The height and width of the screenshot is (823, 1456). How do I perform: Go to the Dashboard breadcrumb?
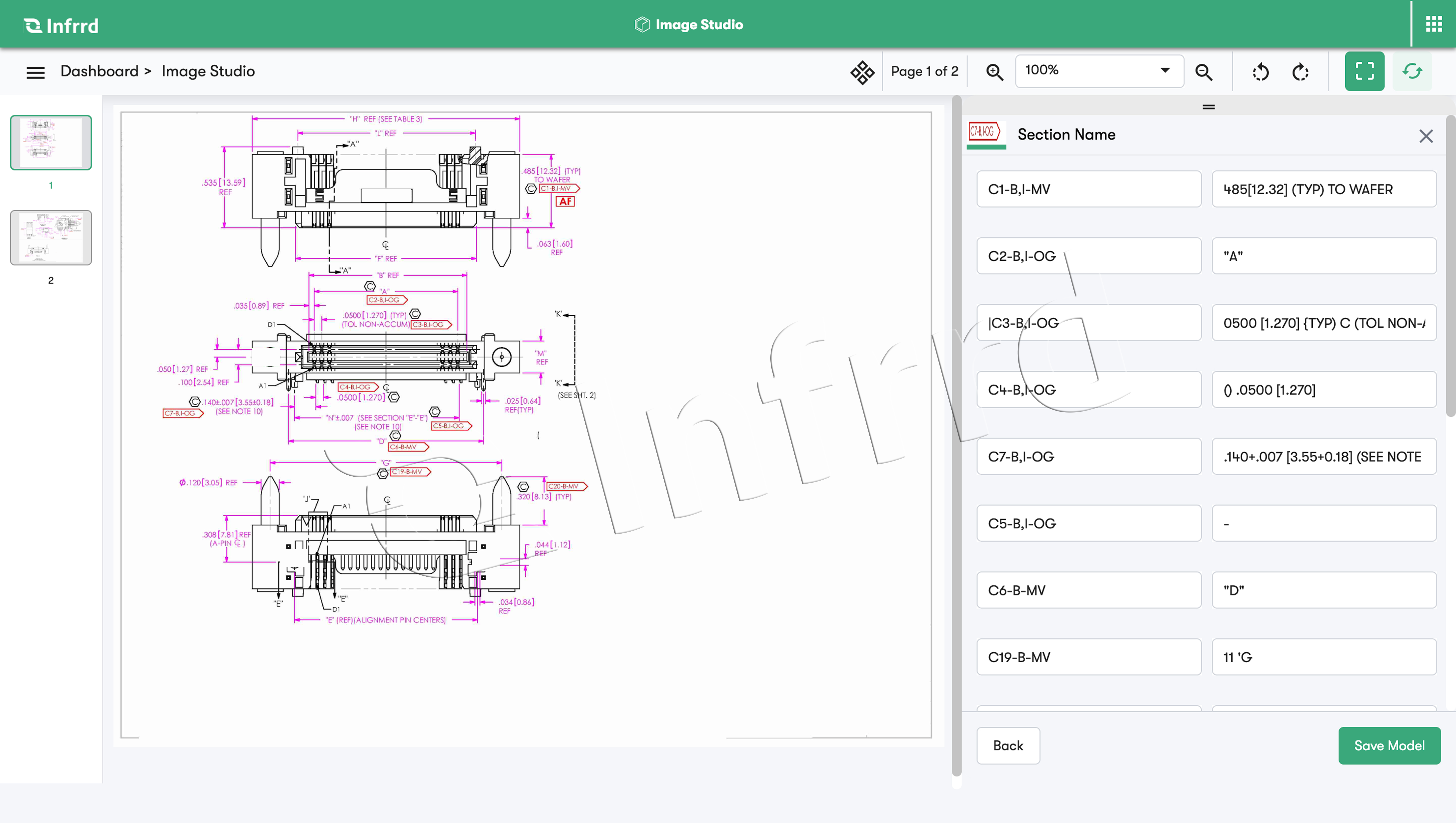(100, 71)
